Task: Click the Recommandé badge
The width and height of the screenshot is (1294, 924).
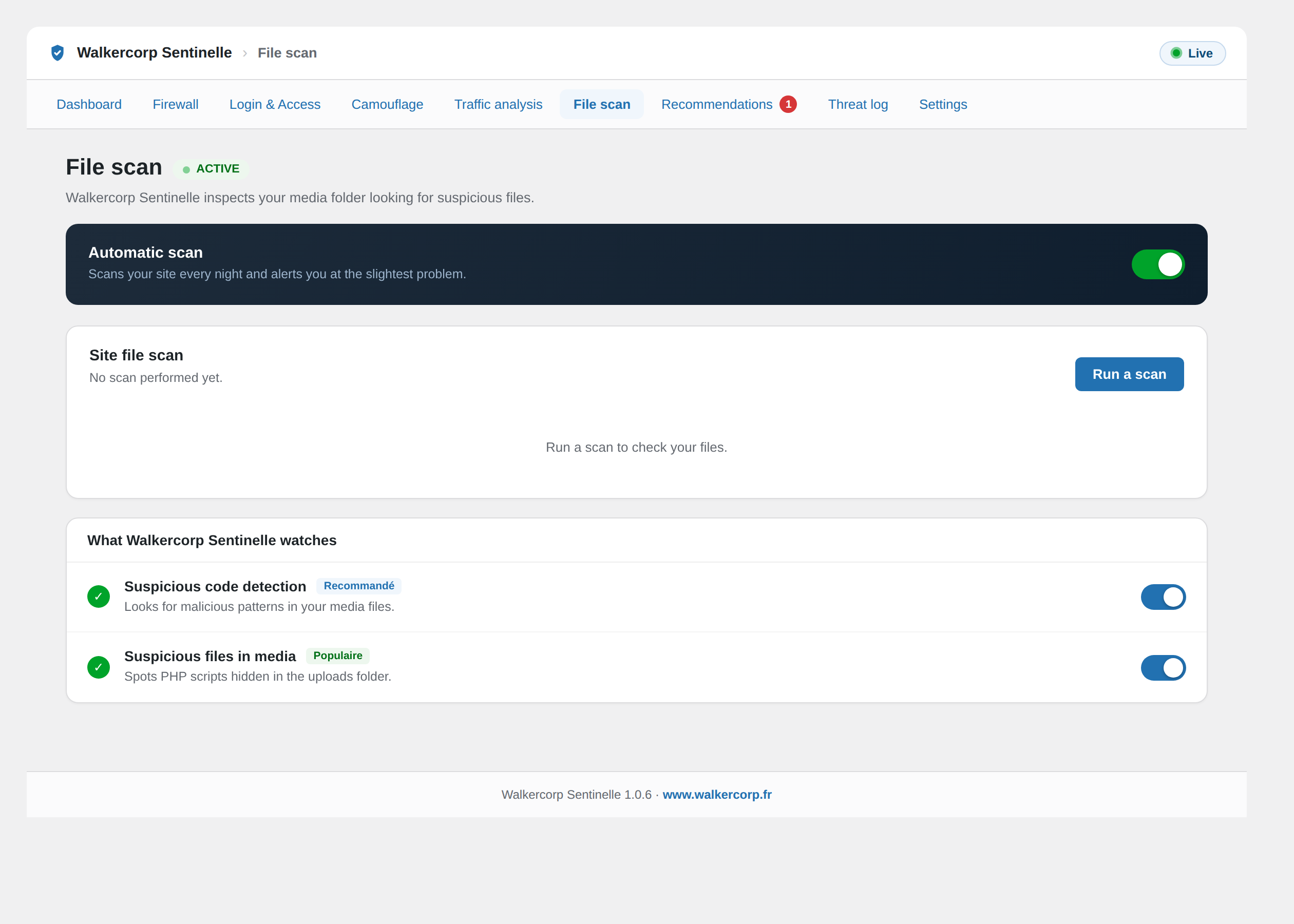Action: click(x=358, y=586)
